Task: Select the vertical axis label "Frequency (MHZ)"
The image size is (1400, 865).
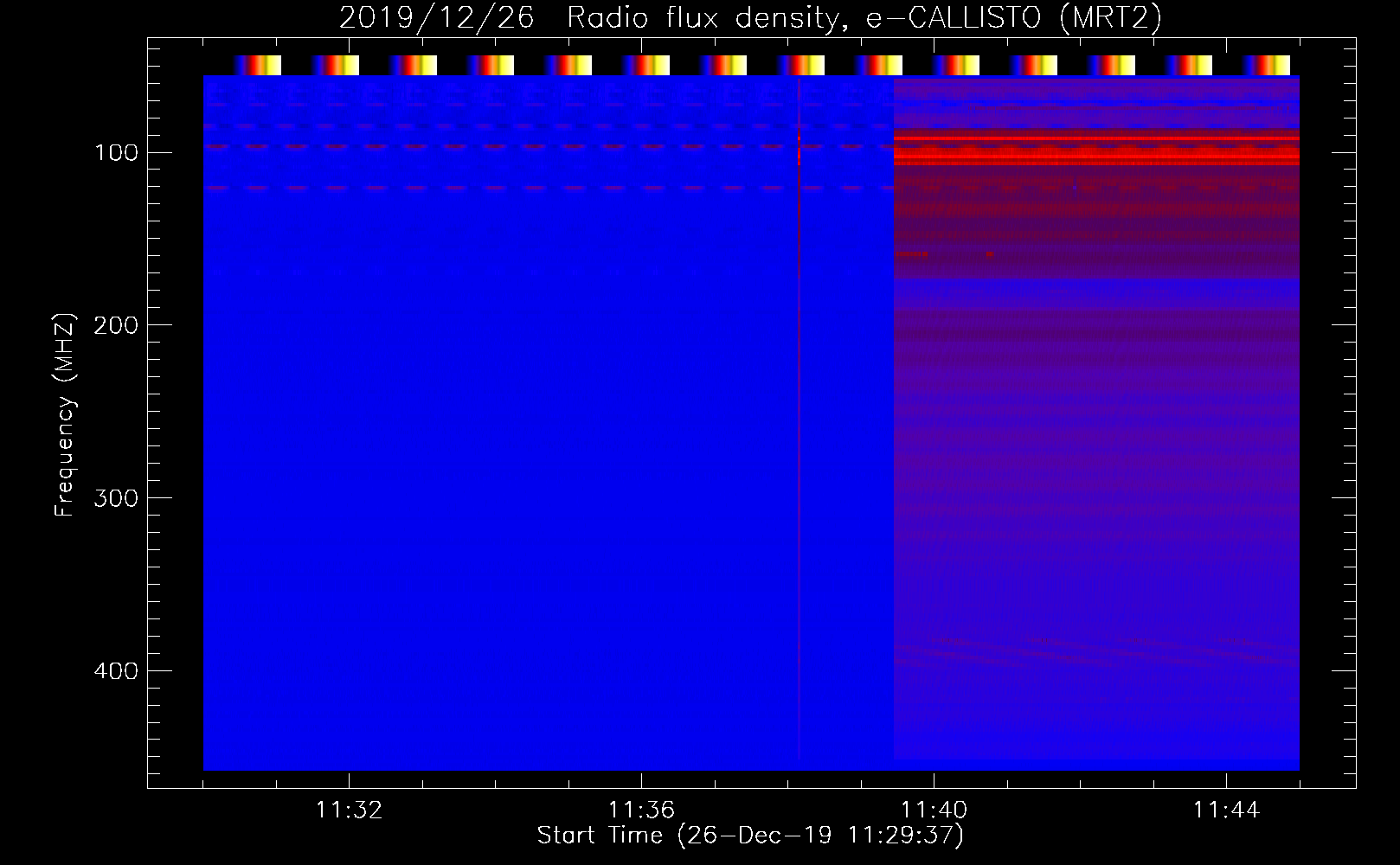Action: [x=65, y=414]
